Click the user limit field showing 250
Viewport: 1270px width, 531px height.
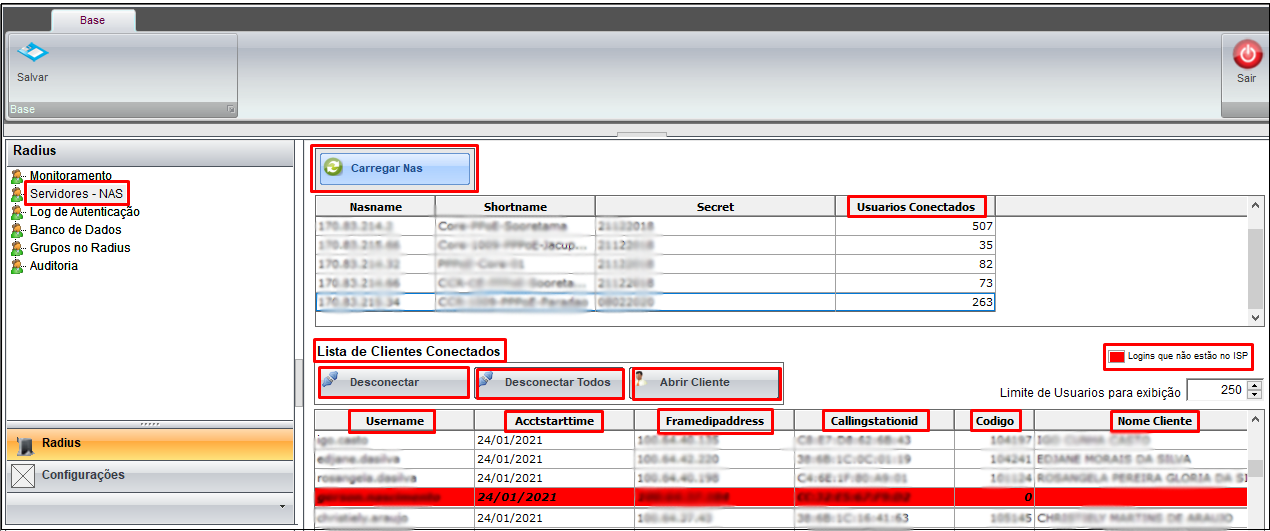(1215, 390)
